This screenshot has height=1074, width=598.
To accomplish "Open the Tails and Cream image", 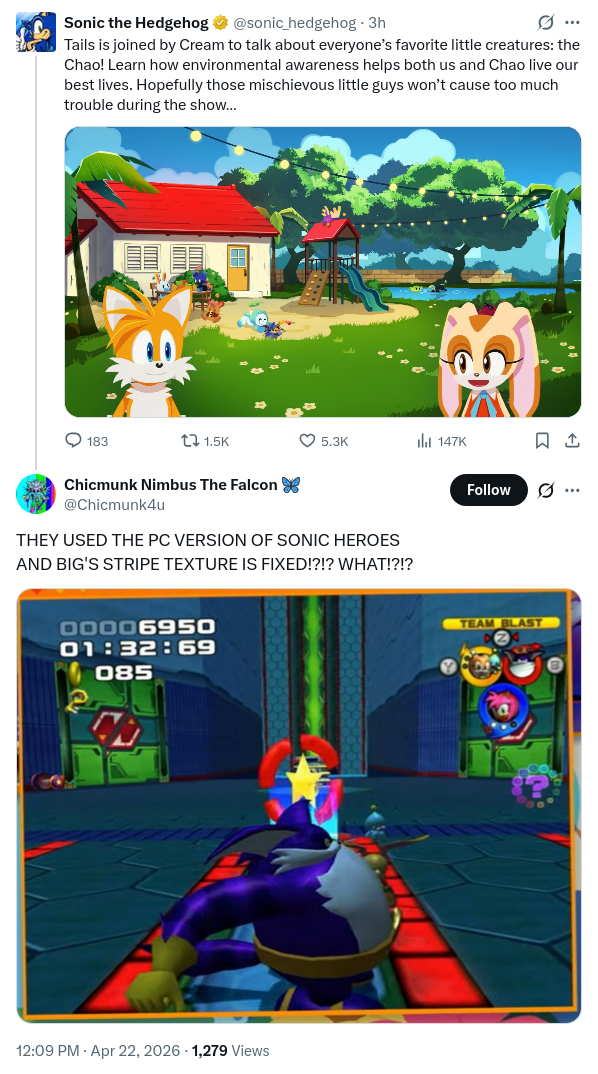I will pos(323,272).
